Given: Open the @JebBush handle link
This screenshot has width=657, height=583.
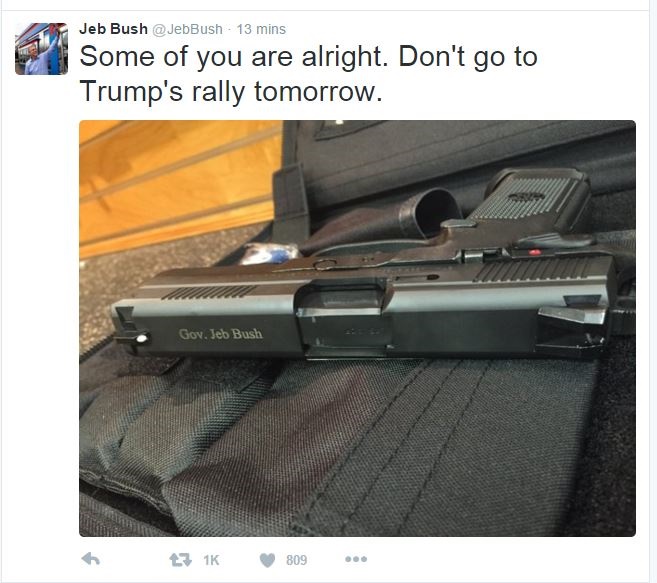Looking at the screenshot, I should [x=187, y=29].
